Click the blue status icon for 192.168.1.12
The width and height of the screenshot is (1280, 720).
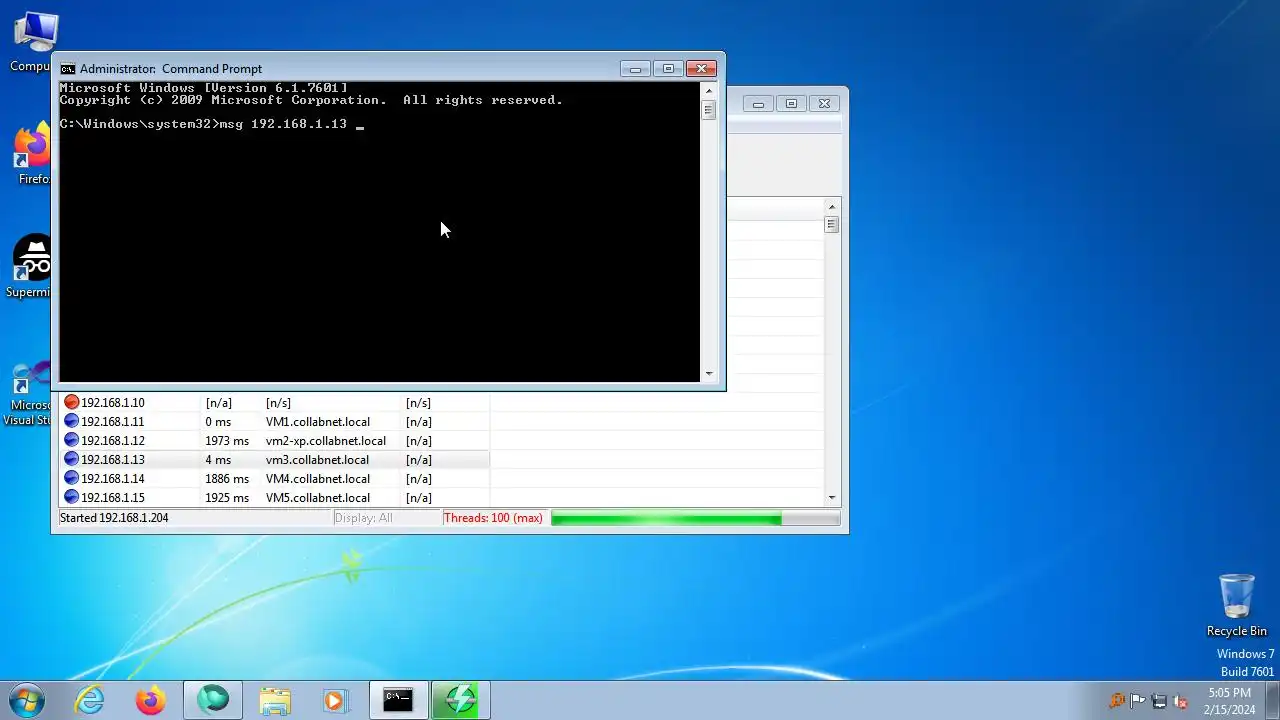click(x=71, y=440)
